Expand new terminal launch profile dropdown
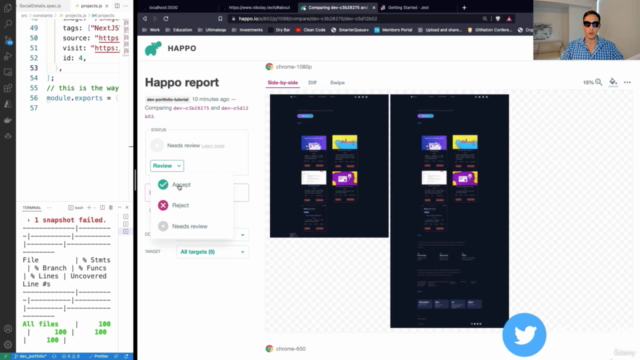Screen dimensions: 640x360 (x=94, y=208)
